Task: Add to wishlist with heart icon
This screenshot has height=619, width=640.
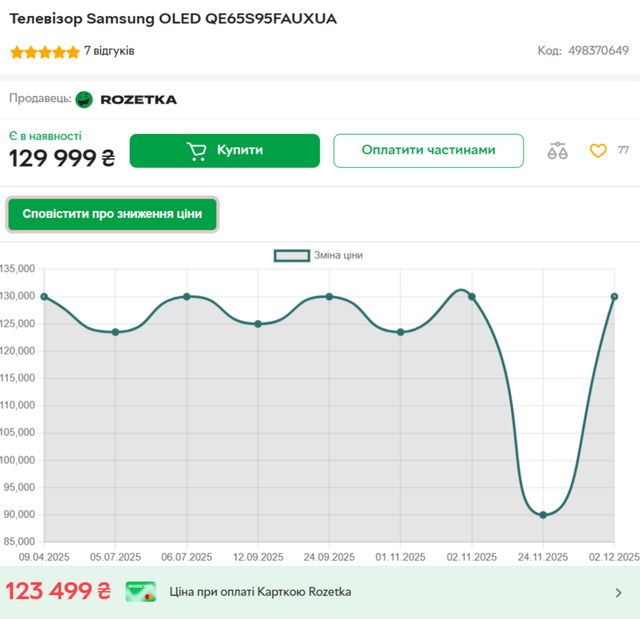Action: (x=598, y=151)
